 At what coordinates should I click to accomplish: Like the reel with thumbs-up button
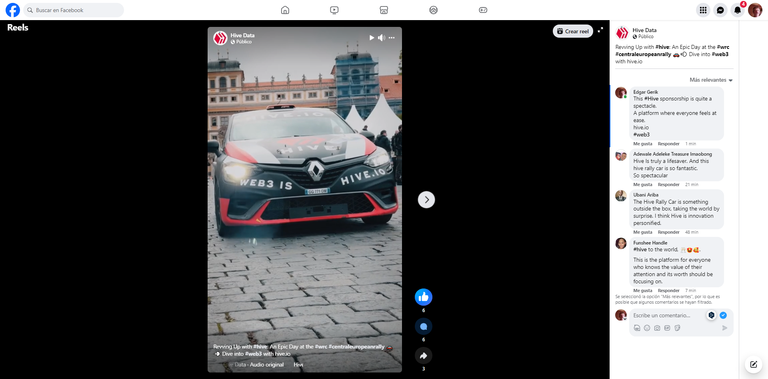tap(424, 297)
